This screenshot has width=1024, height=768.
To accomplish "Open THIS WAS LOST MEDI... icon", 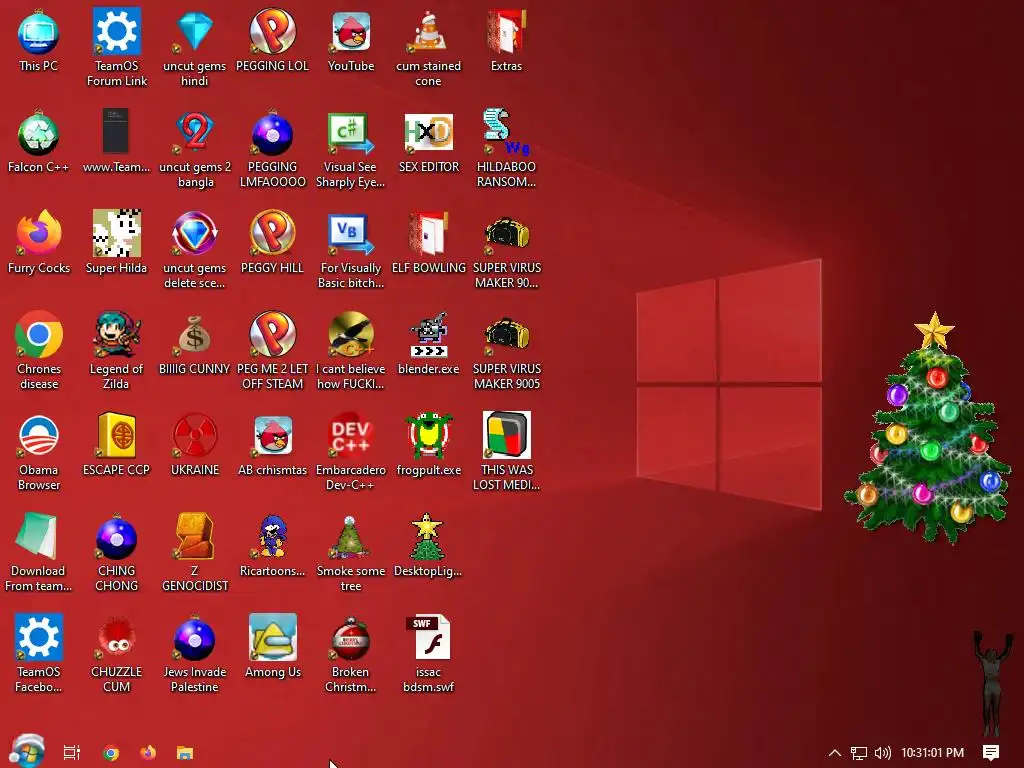I will (506, 451).
